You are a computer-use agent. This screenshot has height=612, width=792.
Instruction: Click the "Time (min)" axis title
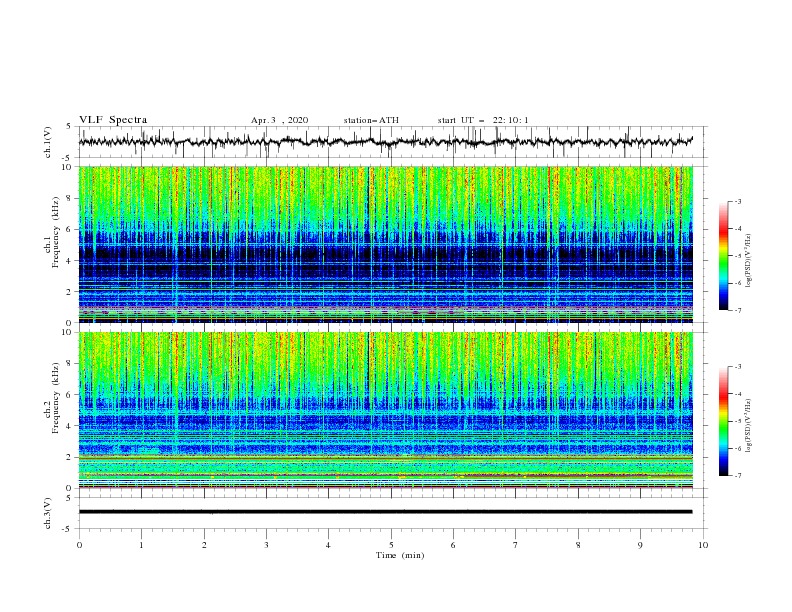click(400, 555)
